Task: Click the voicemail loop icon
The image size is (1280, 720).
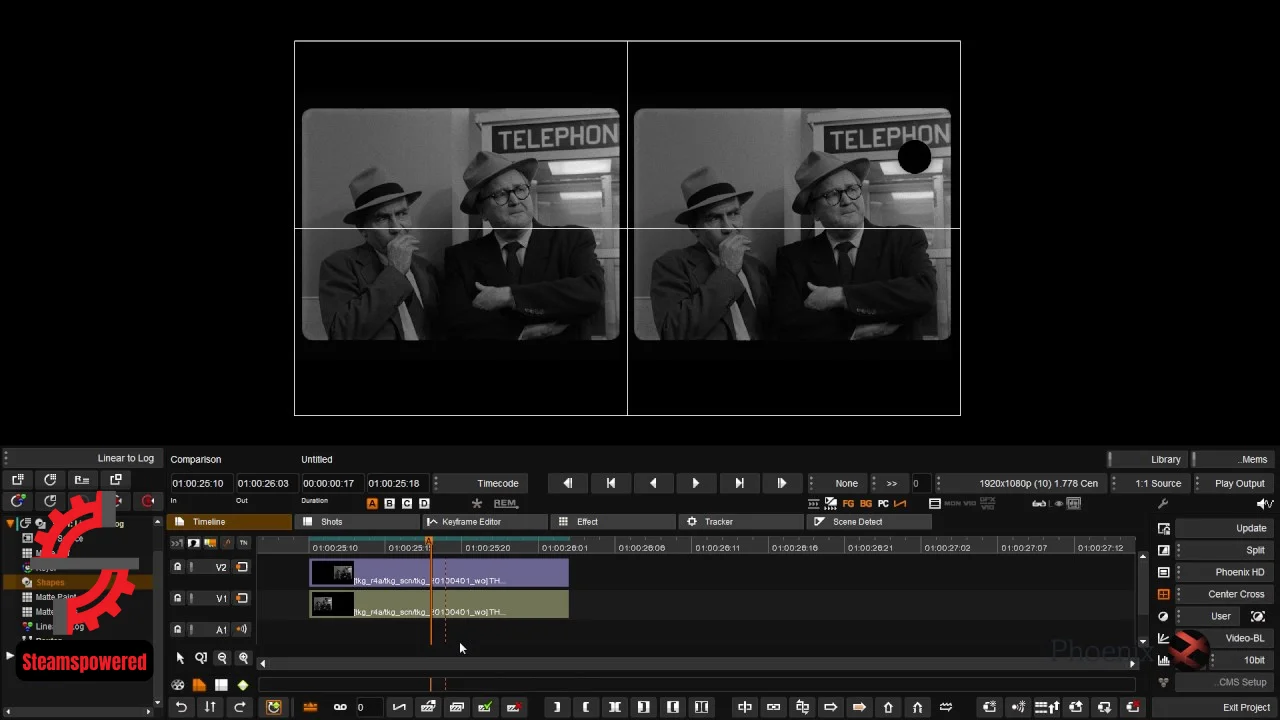Action: (340, 707)
